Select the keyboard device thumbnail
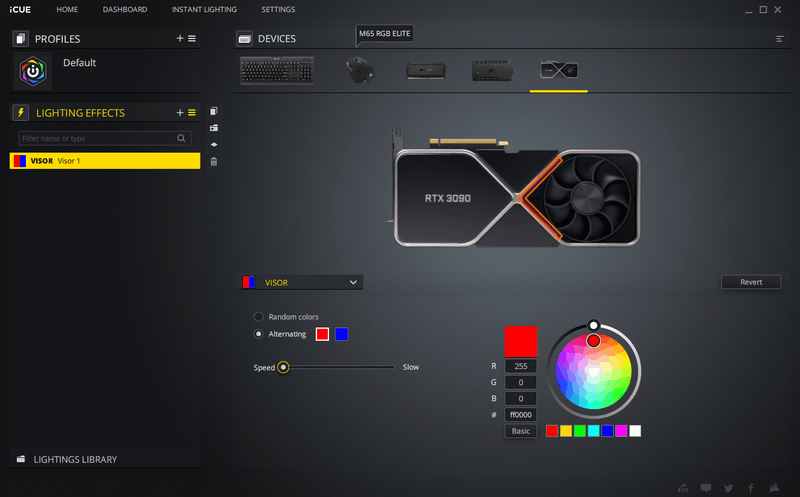Screen dimensions: 800x497 click(x=277, y=70)
